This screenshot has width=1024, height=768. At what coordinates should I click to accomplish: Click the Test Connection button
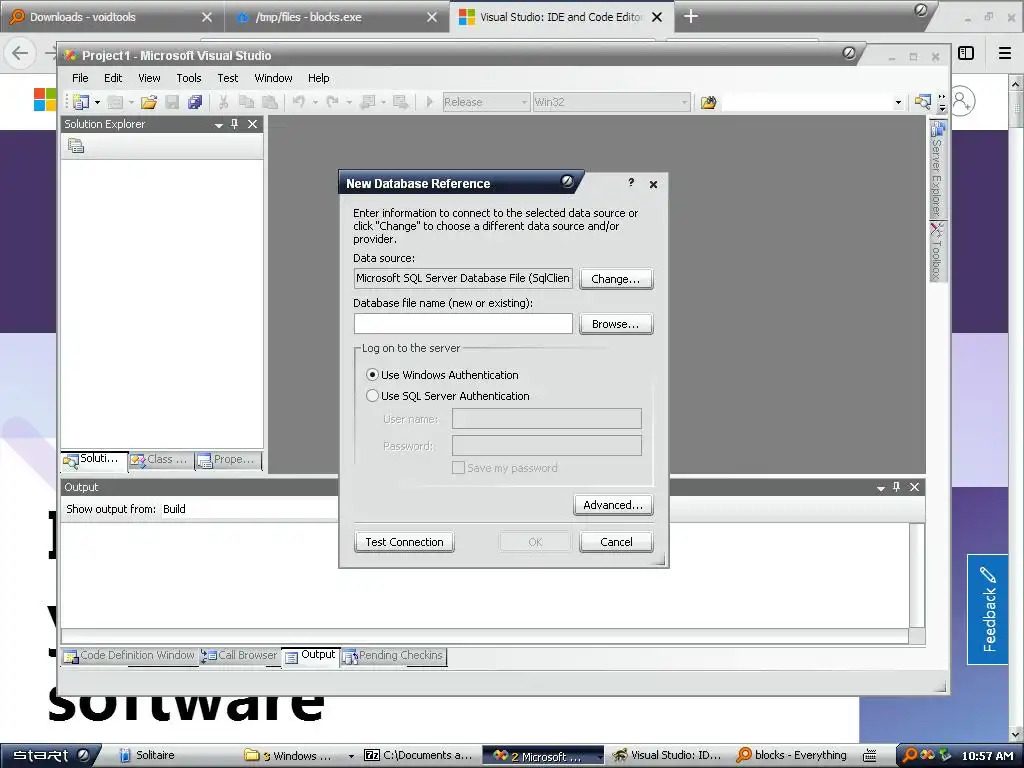pyautogui.click(x=404, y=542)
